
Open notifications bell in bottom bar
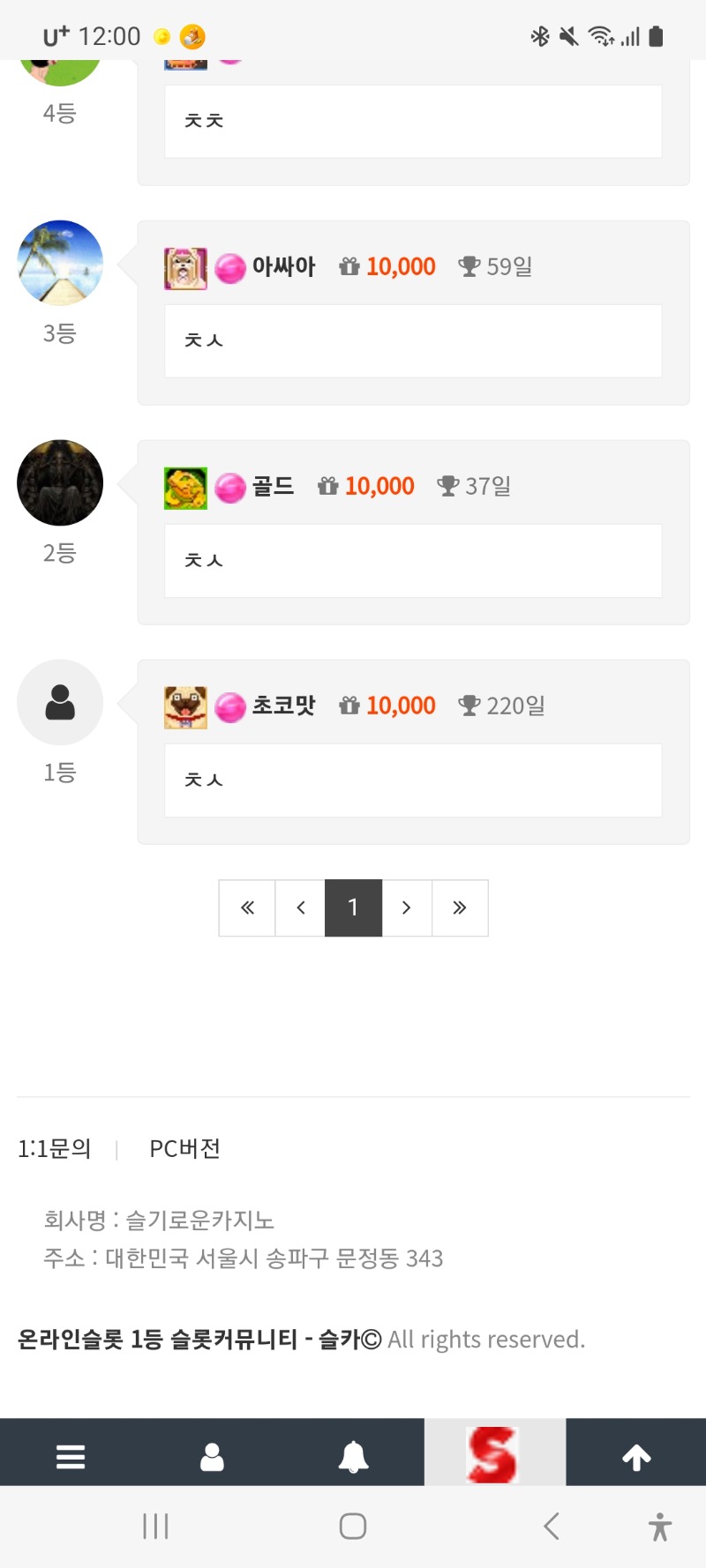(x=353, y=1456)
